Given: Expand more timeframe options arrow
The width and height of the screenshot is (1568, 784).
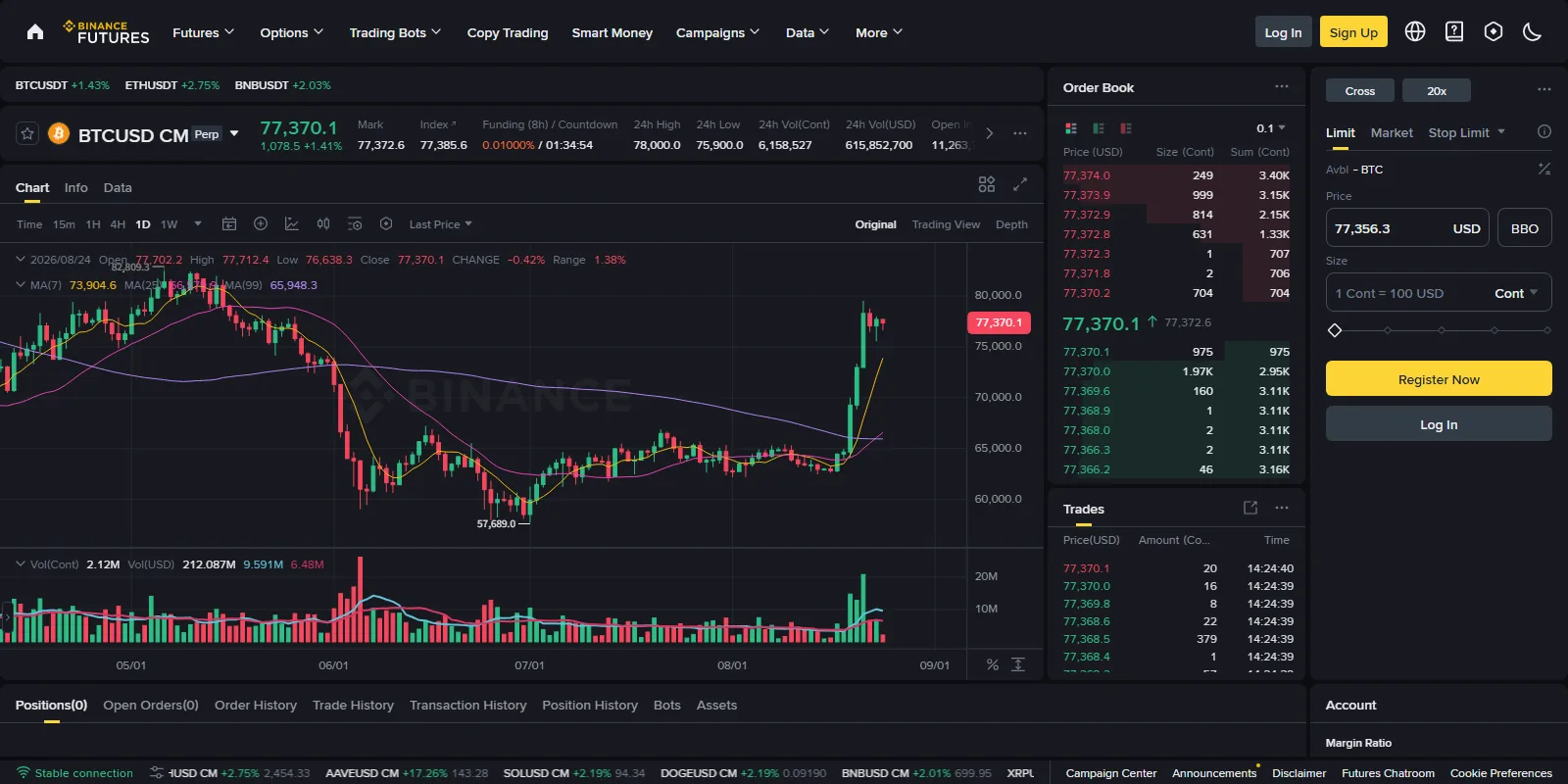Looking at the screenshot, I should click(x=198, y=224).
